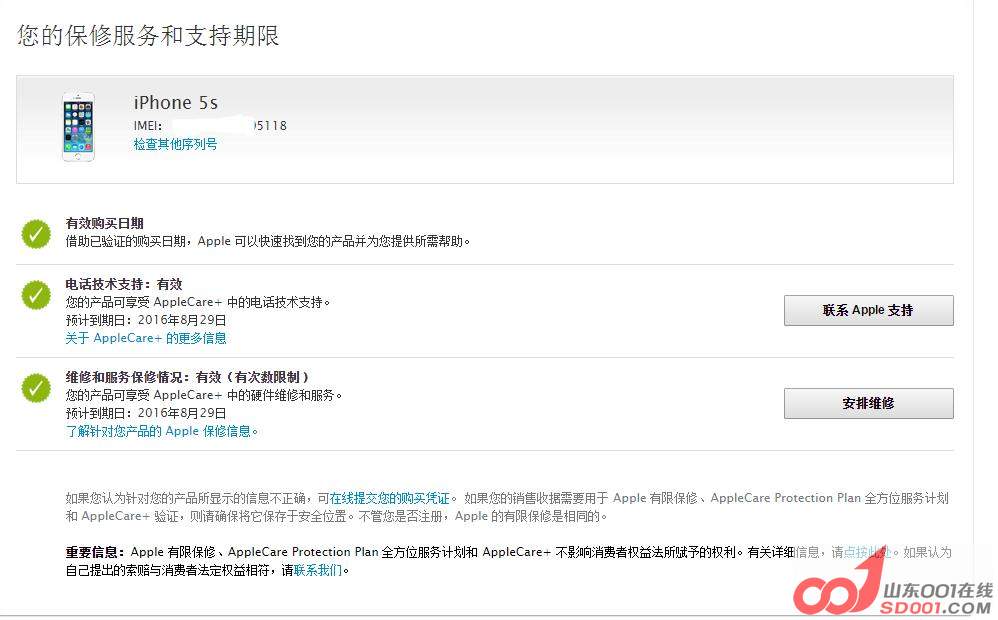The width and height of the screenshot is (998, 620).
Task: Select the iPhone 5s device name
Action: [176, 102]
